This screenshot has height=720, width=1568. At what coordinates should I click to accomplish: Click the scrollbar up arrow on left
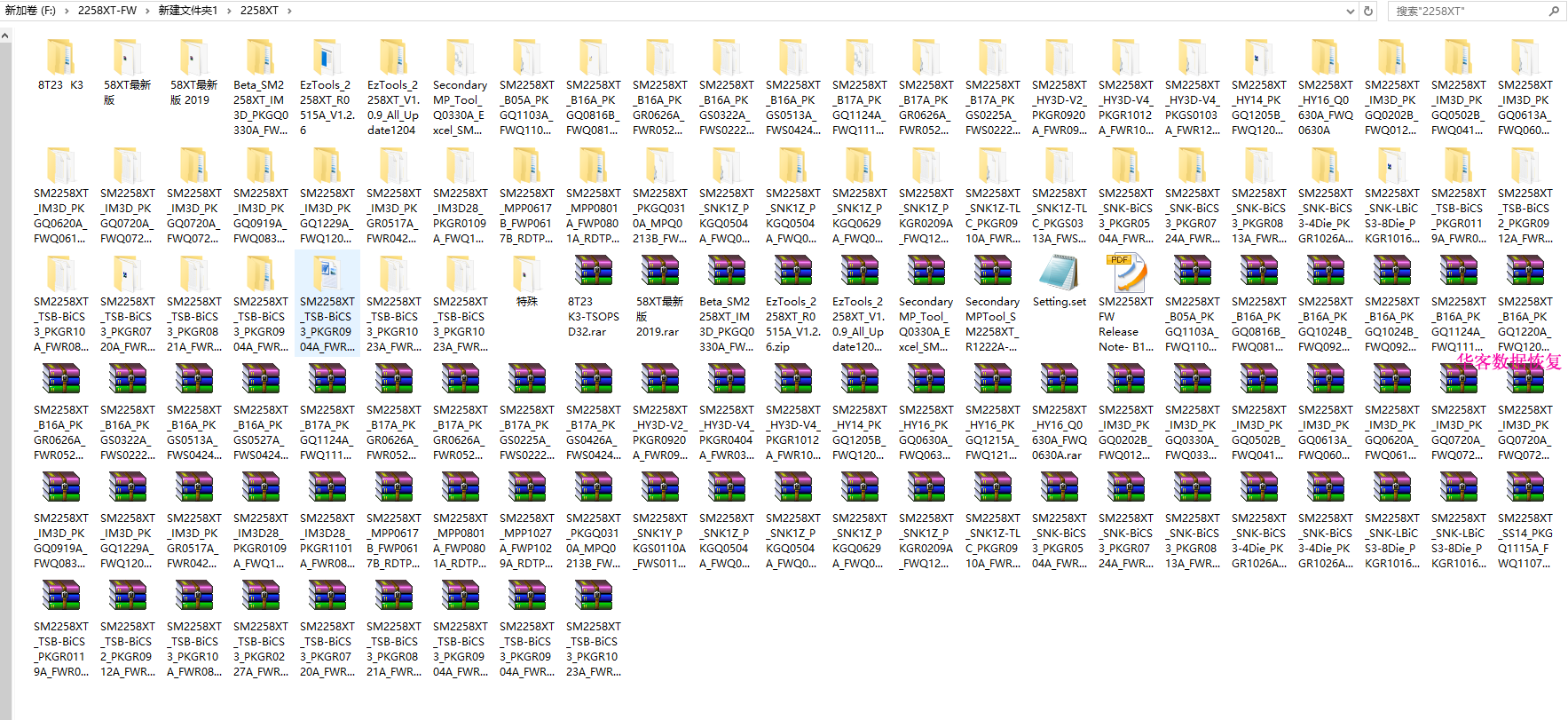point(5,36)
